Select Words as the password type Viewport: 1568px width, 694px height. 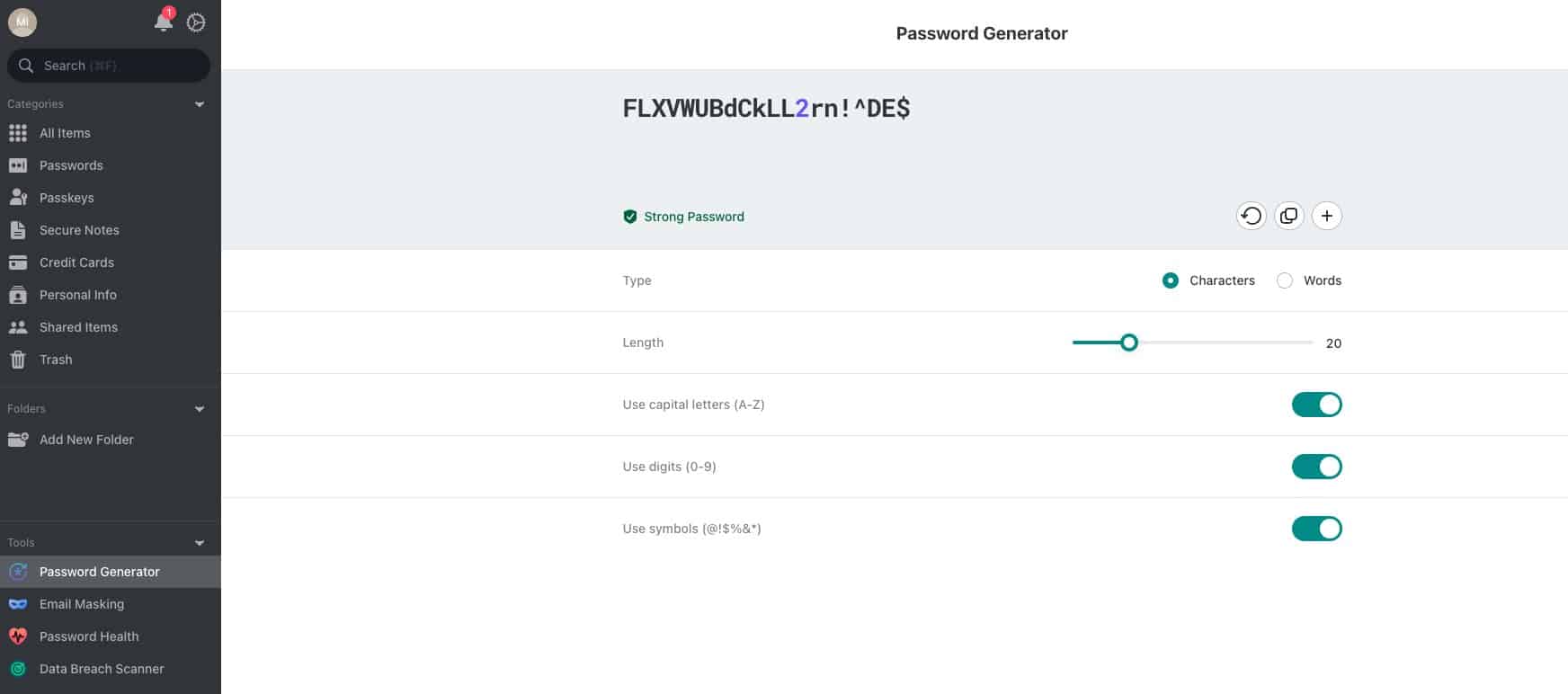tap(1284, 280)
